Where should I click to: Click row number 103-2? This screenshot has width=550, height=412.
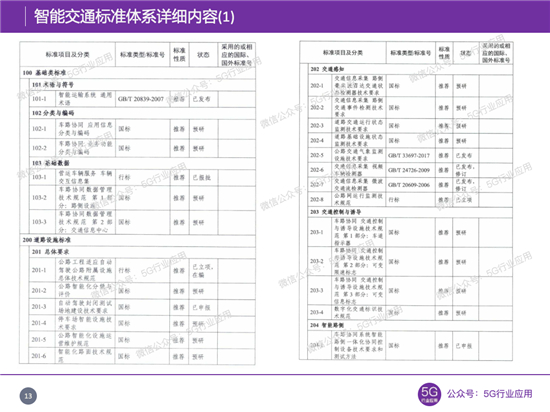(x=39, y=197)
